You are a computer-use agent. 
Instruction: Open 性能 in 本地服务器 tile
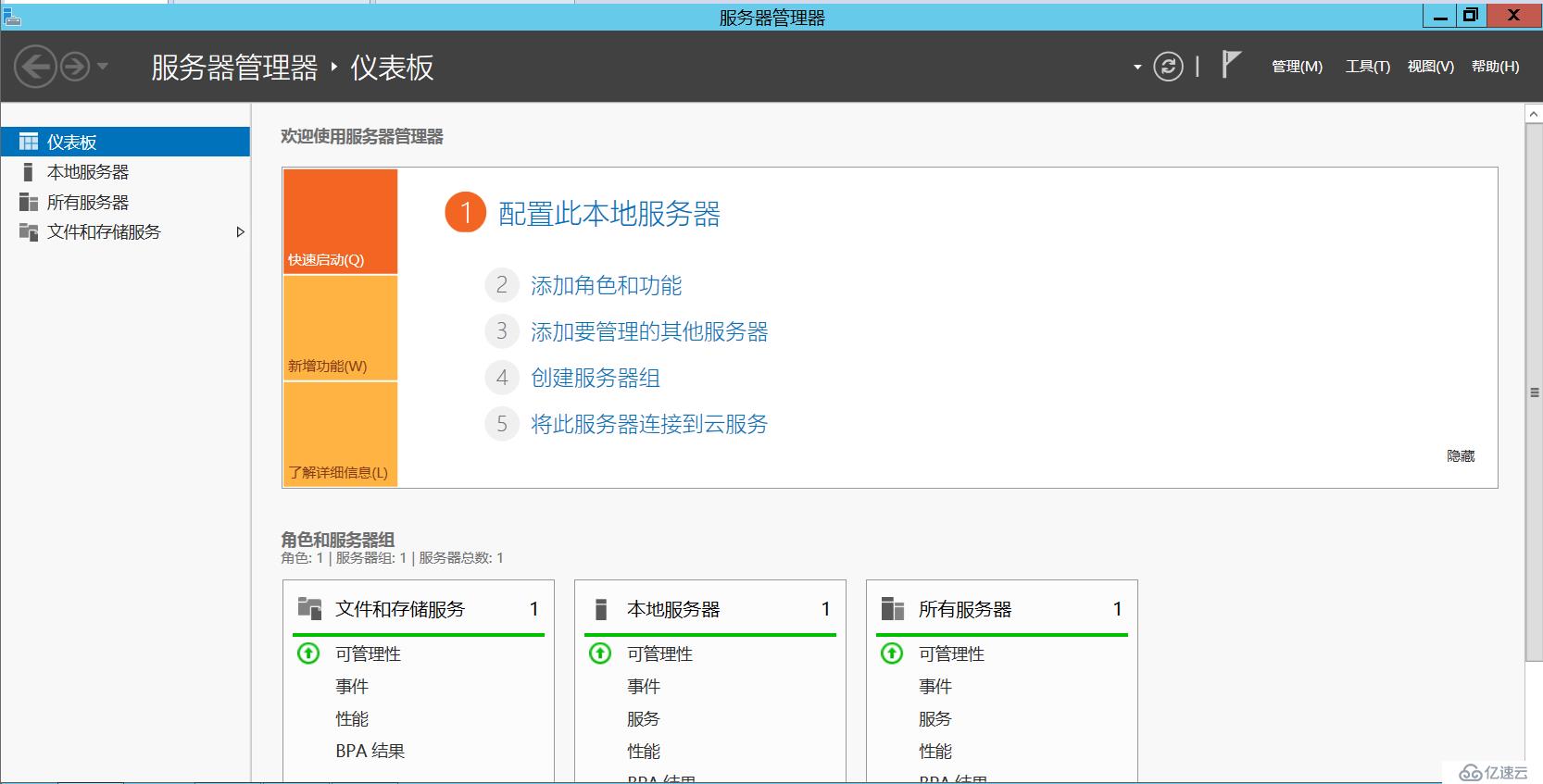tap(644, 752)
